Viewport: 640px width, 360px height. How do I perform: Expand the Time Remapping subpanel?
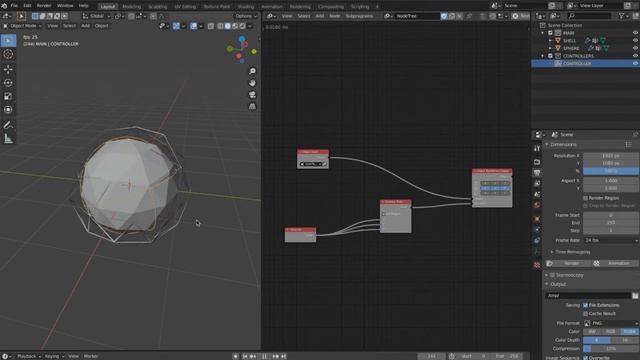(x=552, y=252)
